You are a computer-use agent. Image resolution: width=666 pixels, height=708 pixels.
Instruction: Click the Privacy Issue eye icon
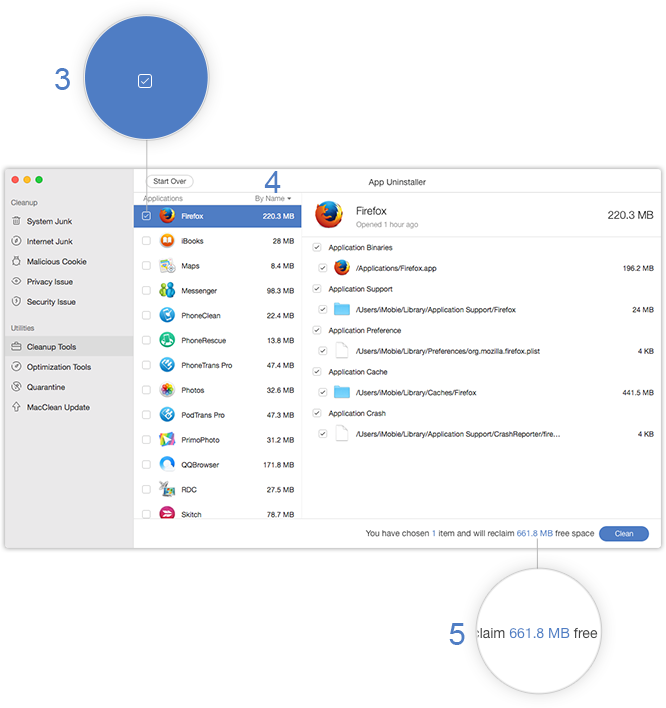tap(16, 281)
